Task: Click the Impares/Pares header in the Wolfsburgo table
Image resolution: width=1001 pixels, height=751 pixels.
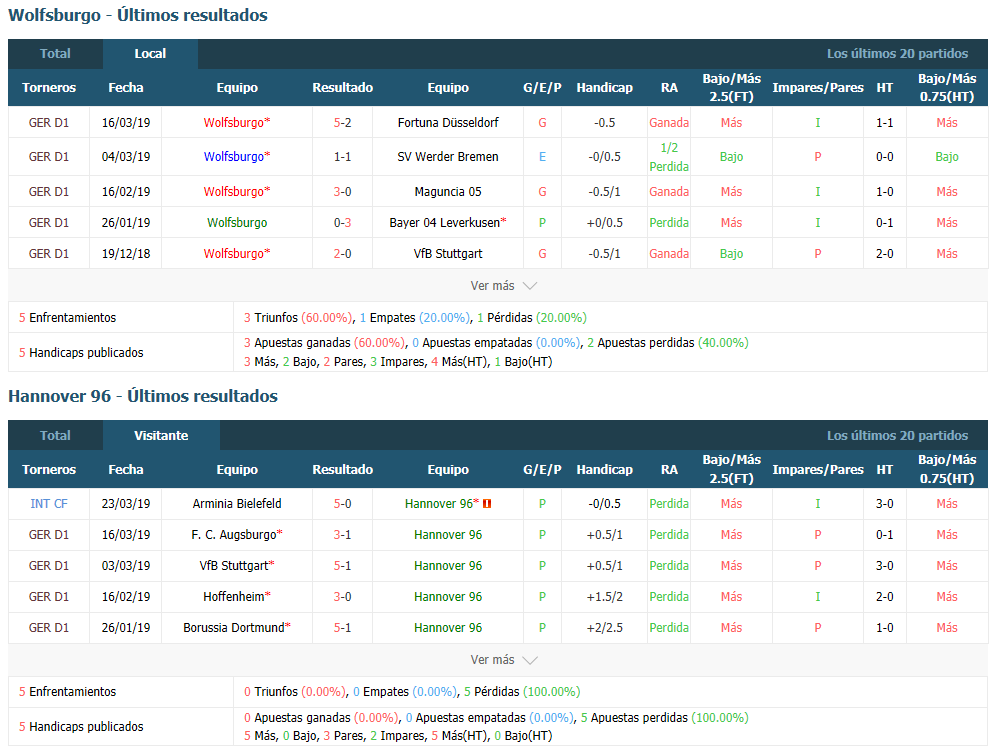Action: pos(818,87)
